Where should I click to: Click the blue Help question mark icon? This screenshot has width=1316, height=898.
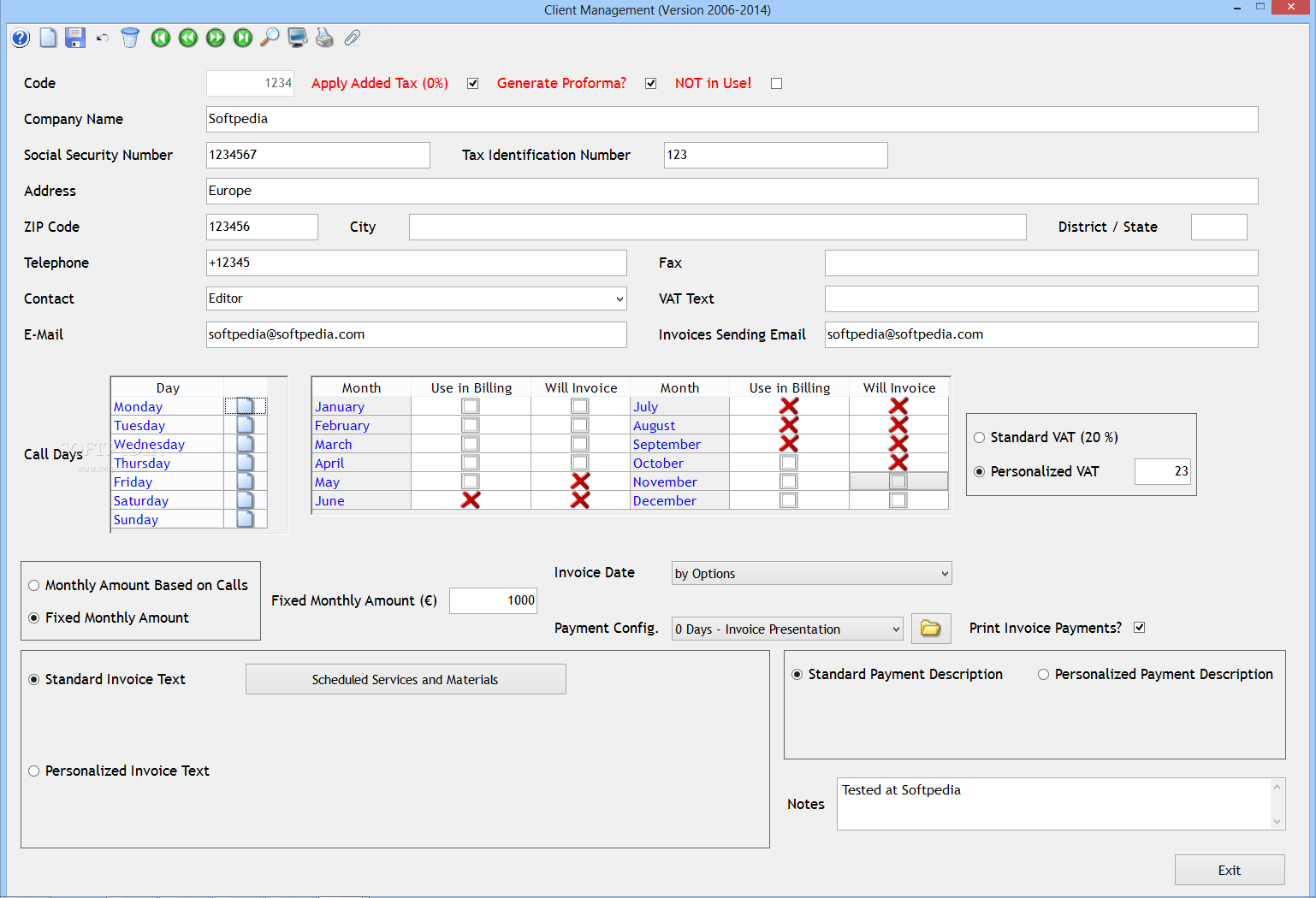21,38
